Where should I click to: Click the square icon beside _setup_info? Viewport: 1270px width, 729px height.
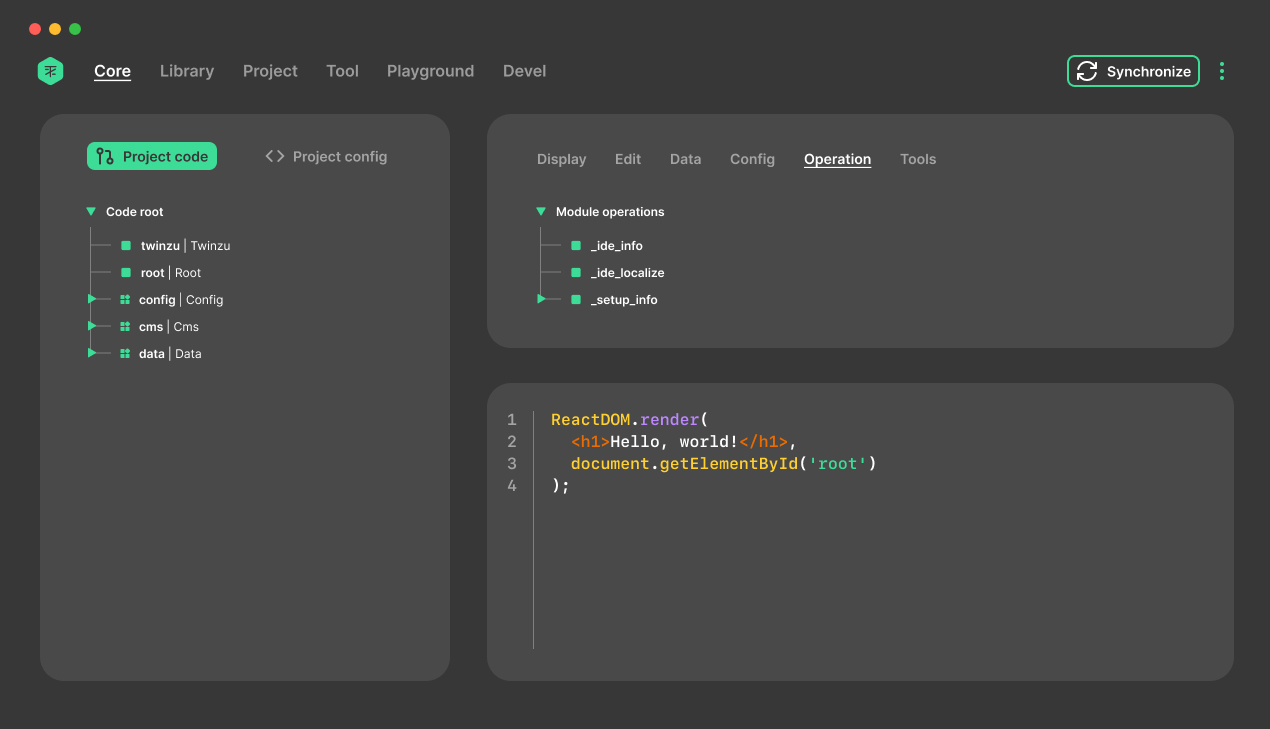[x=576, y=299]
